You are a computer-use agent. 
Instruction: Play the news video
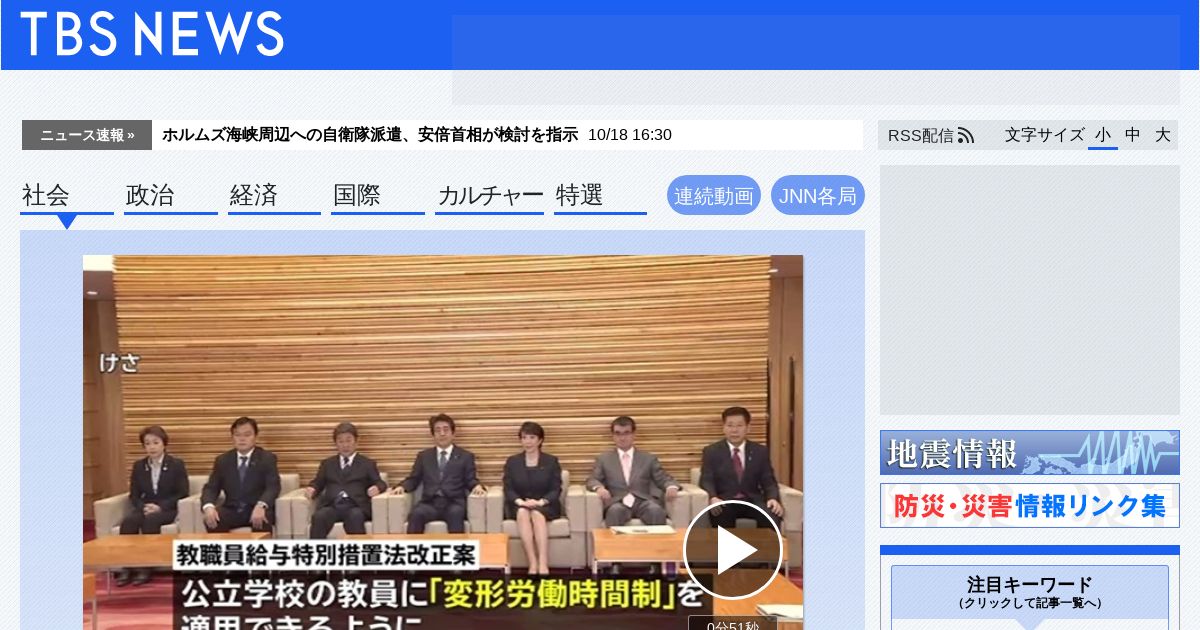pyautogui.click(x=733, y=549)
